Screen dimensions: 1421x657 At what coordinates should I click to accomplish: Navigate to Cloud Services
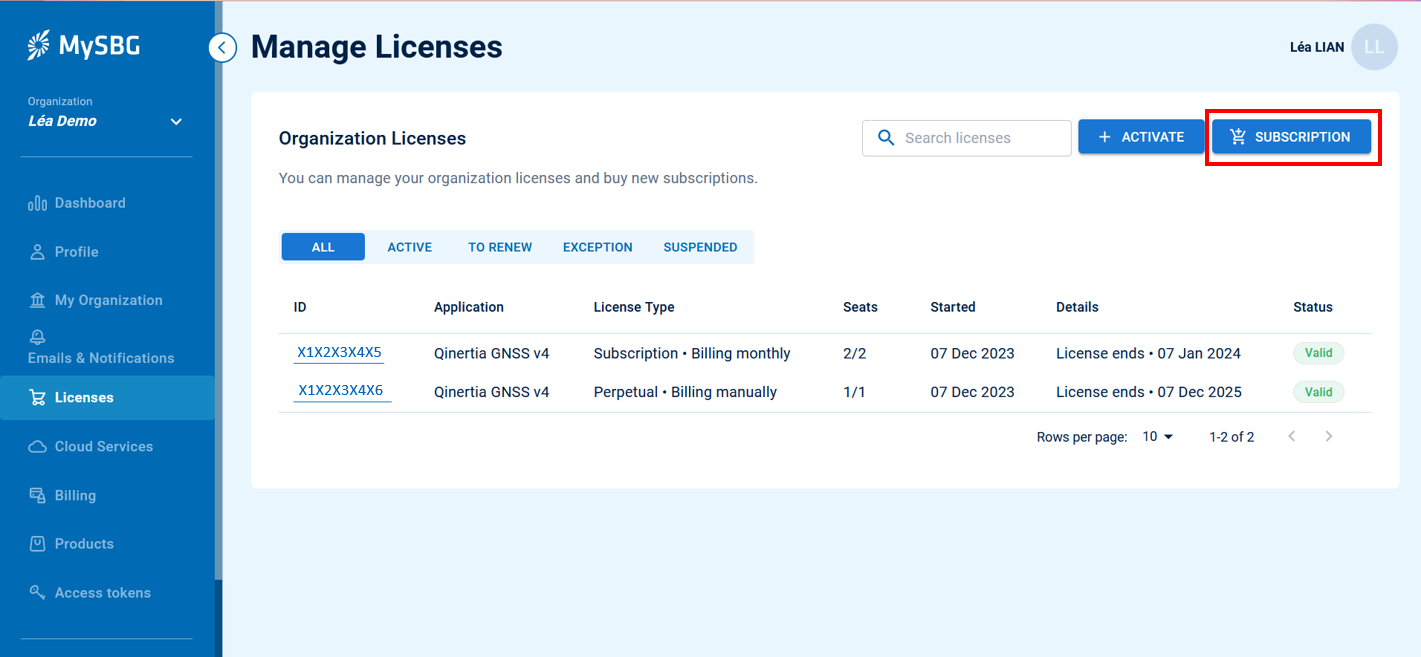103,446
